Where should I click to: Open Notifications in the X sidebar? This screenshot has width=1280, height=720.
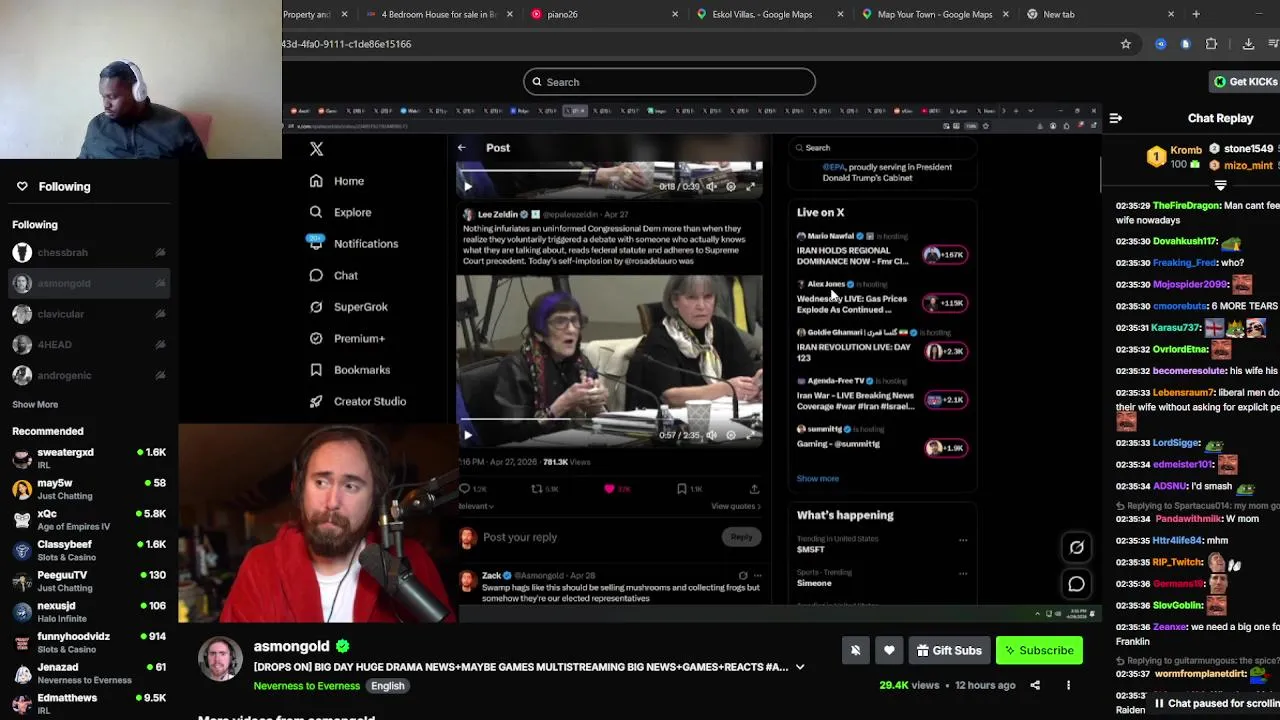tap(353, 243)
